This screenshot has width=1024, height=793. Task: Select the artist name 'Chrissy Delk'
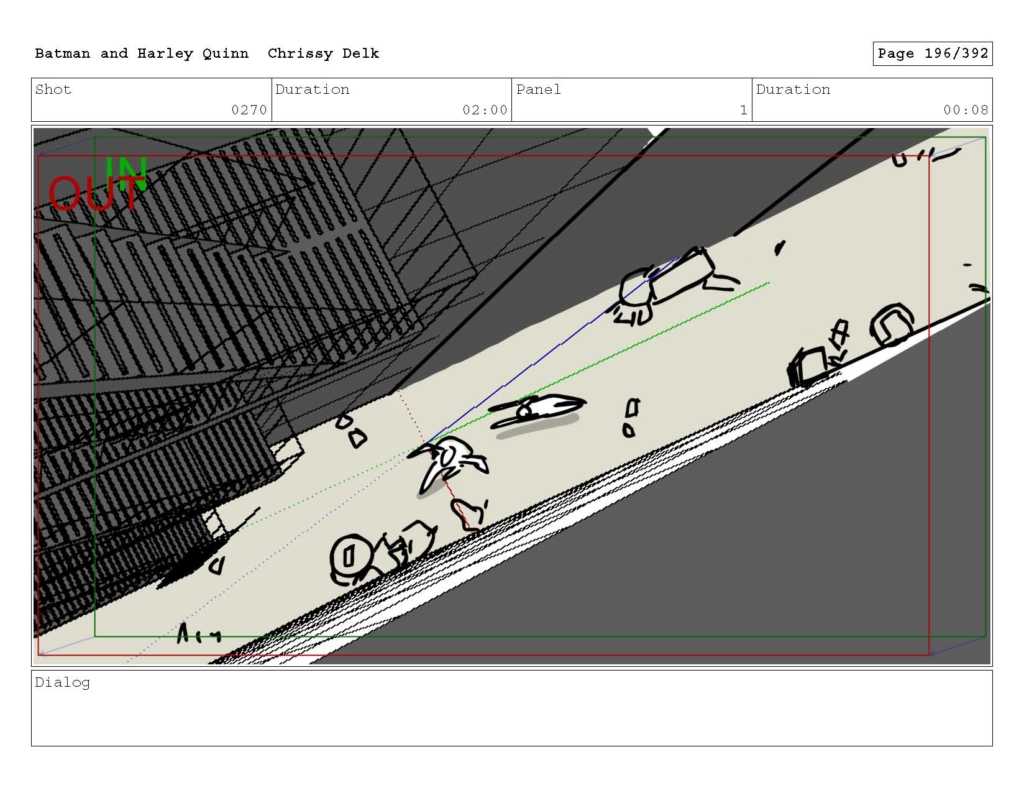[x=323, y=54]
